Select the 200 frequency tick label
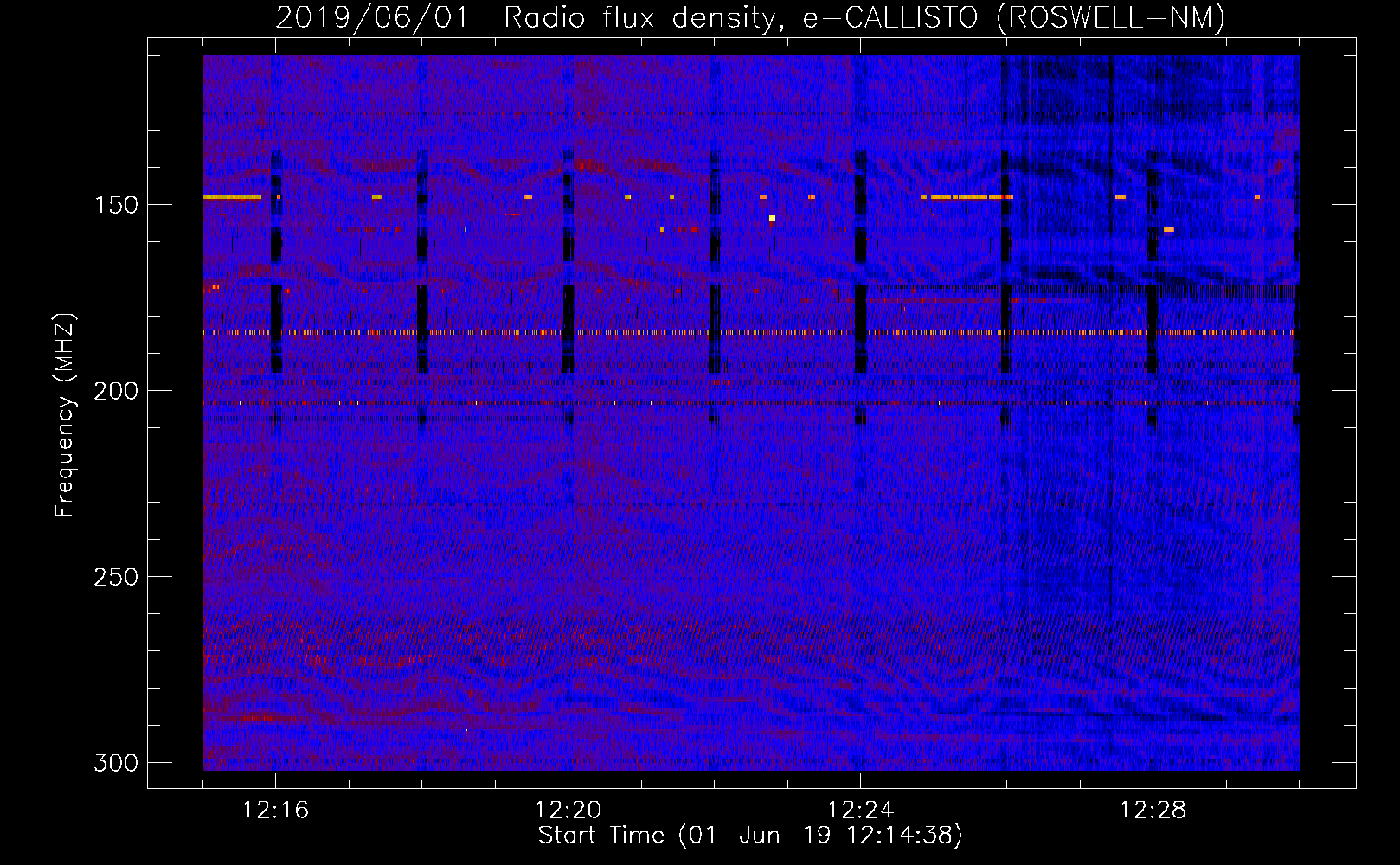Viewport: 1400px width, 865px height. coord(116,391)
